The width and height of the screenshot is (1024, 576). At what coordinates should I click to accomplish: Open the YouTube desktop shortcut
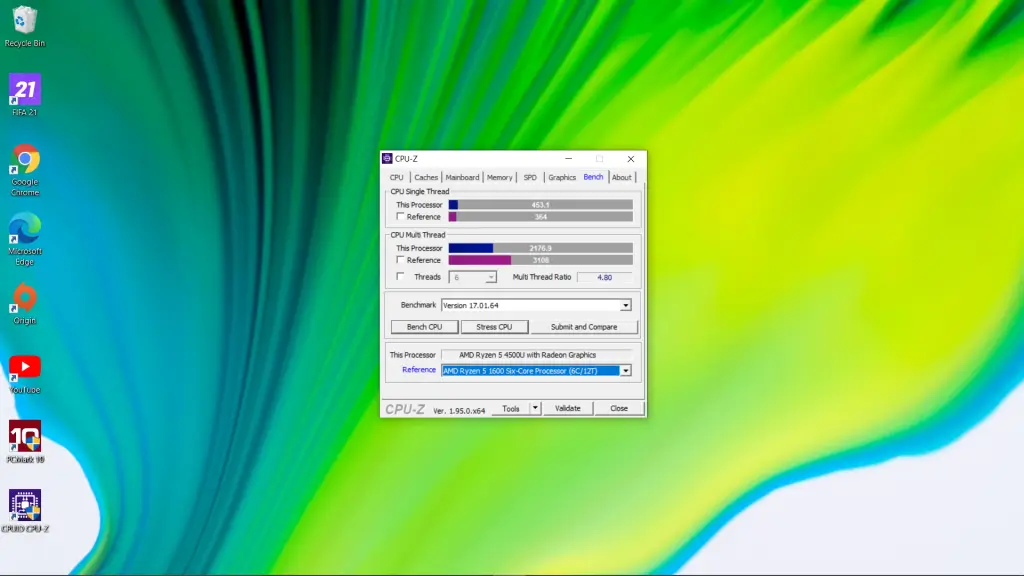click(25, 375)
